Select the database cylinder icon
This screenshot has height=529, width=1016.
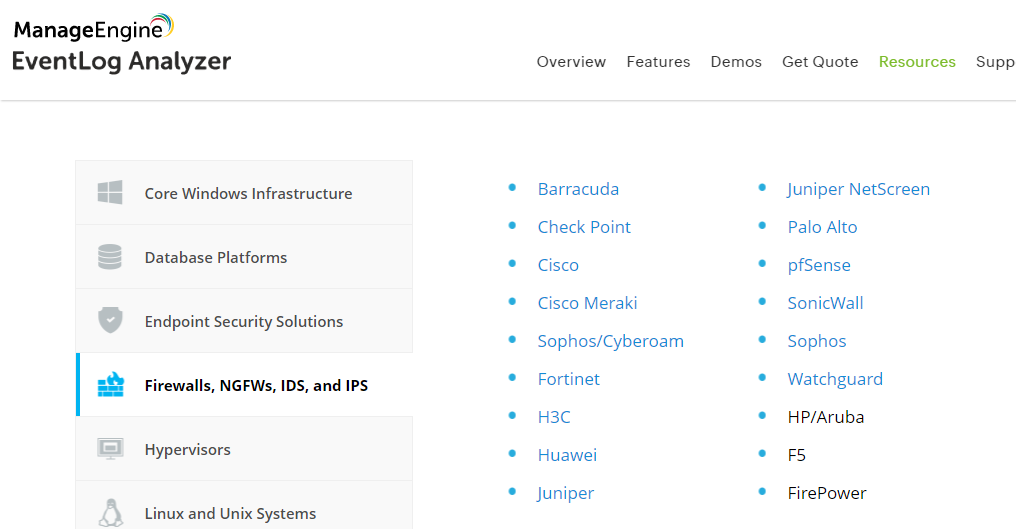[110, 257]
